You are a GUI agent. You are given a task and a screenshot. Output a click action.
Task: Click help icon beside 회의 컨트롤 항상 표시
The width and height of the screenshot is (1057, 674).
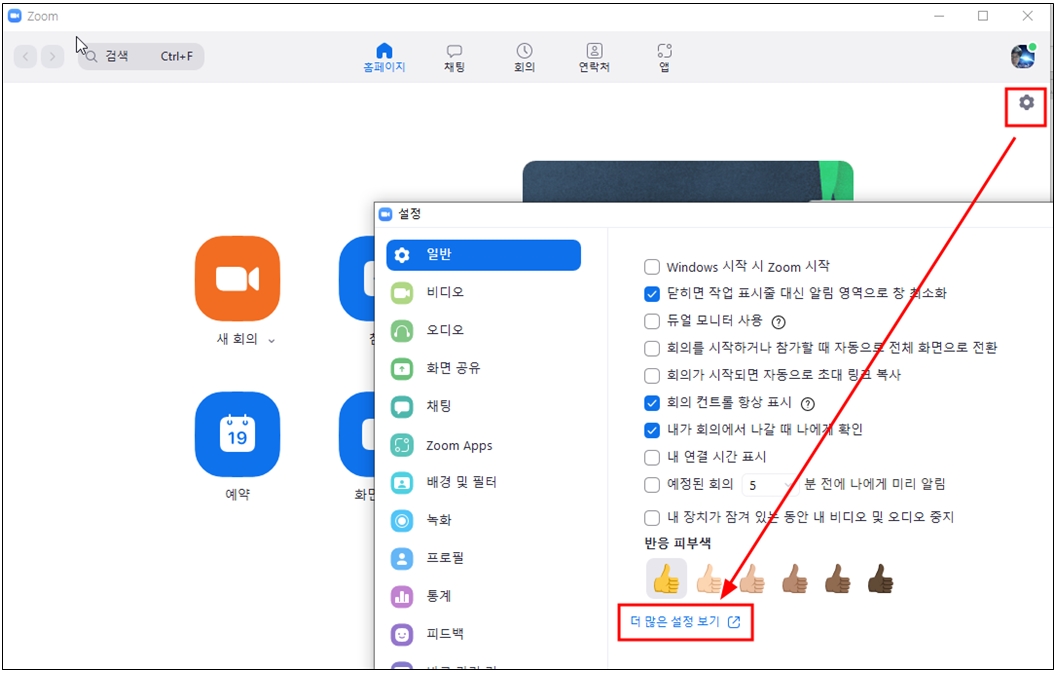[808, 404]
